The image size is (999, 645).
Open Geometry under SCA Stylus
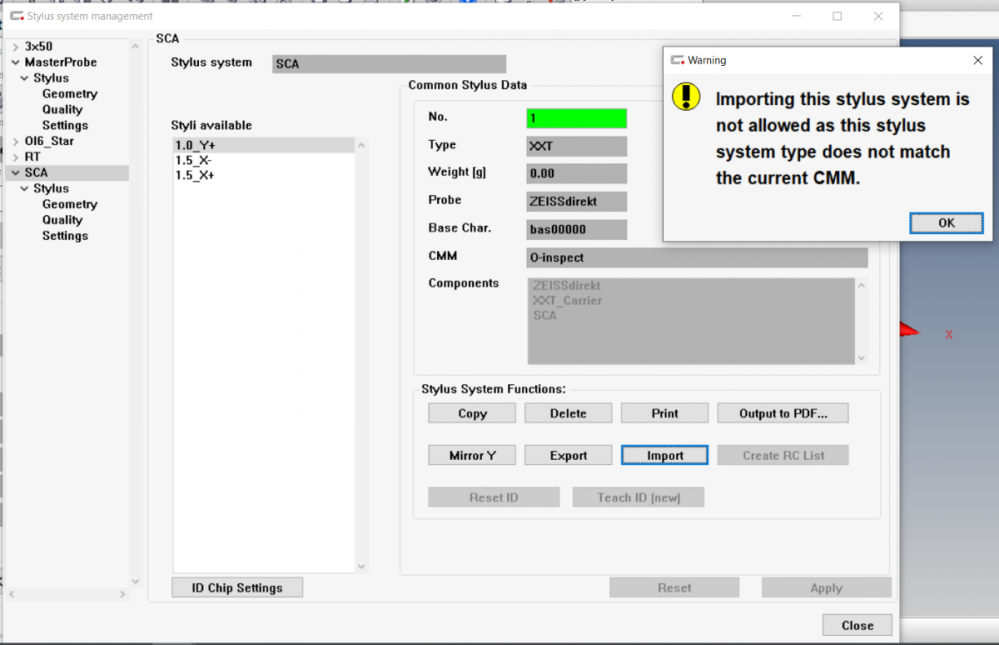pyautogui.click(x=69, y=204)
